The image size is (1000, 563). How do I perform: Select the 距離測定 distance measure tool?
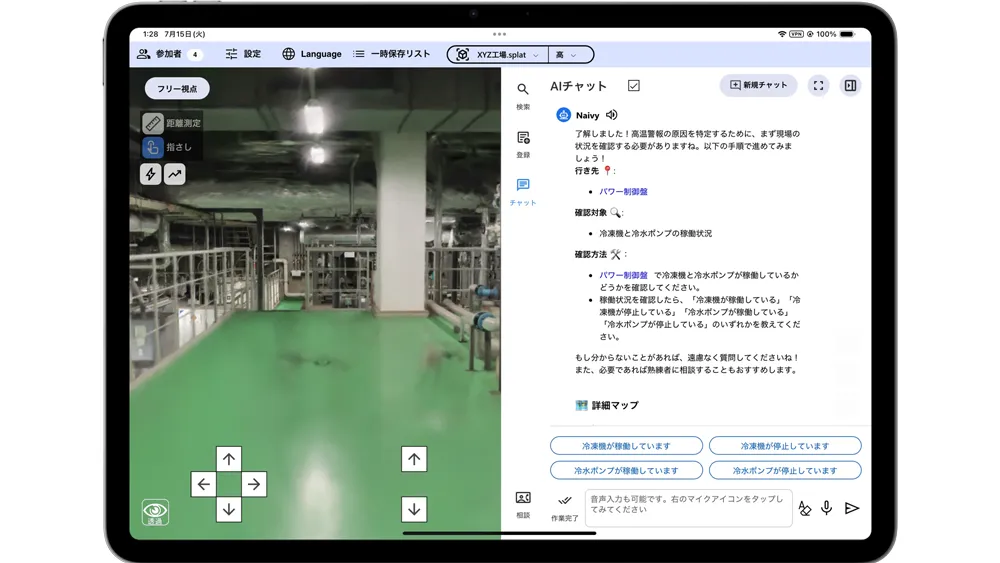click(x=172, y=123)
